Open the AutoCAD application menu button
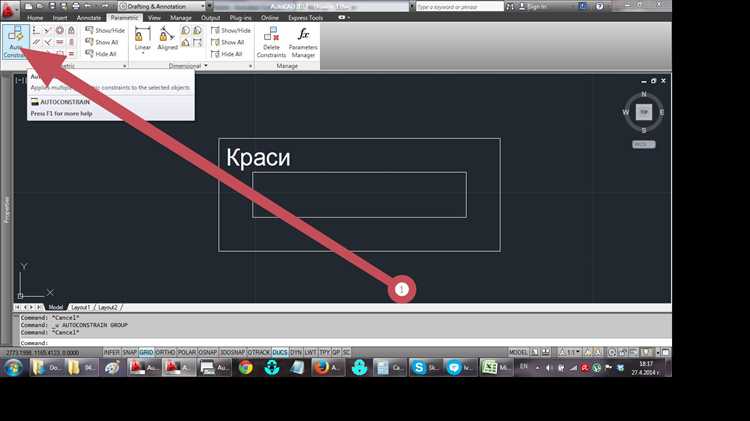Viewport: 750px width, 421px height. 9,8
